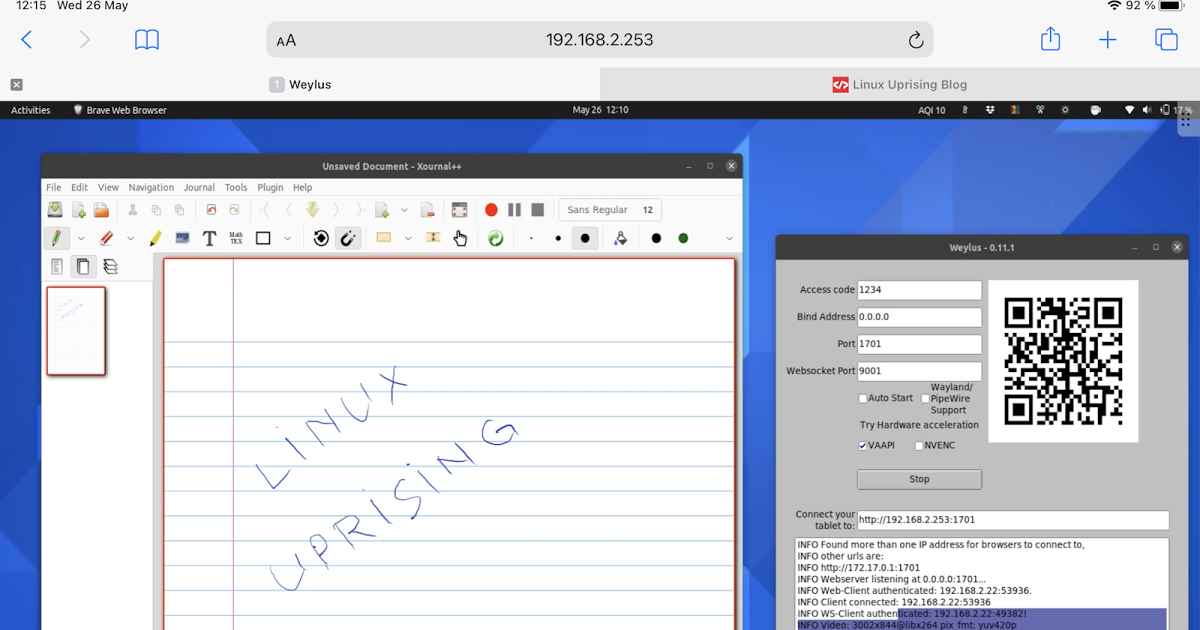
Task: Select the page 1 thumbnail in sidebar
Action: click(76, 331)
